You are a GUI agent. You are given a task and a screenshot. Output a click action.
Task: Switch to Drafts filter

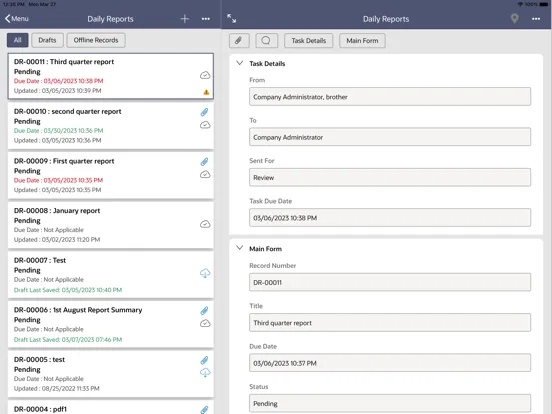tap(48, 40)
